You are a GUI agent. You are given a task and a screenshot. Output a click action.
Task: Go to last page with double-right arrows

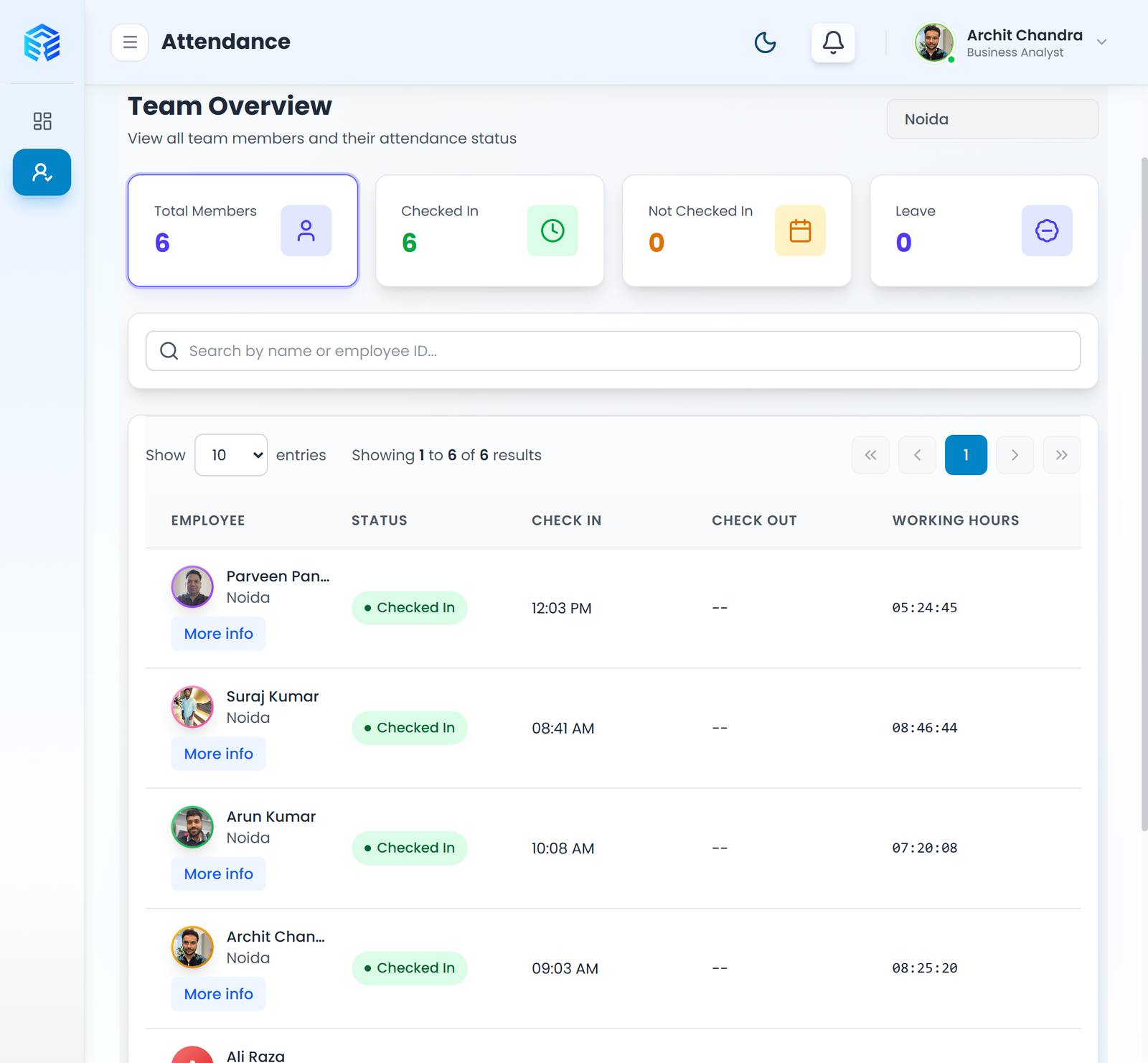(x=1062, y=455)
